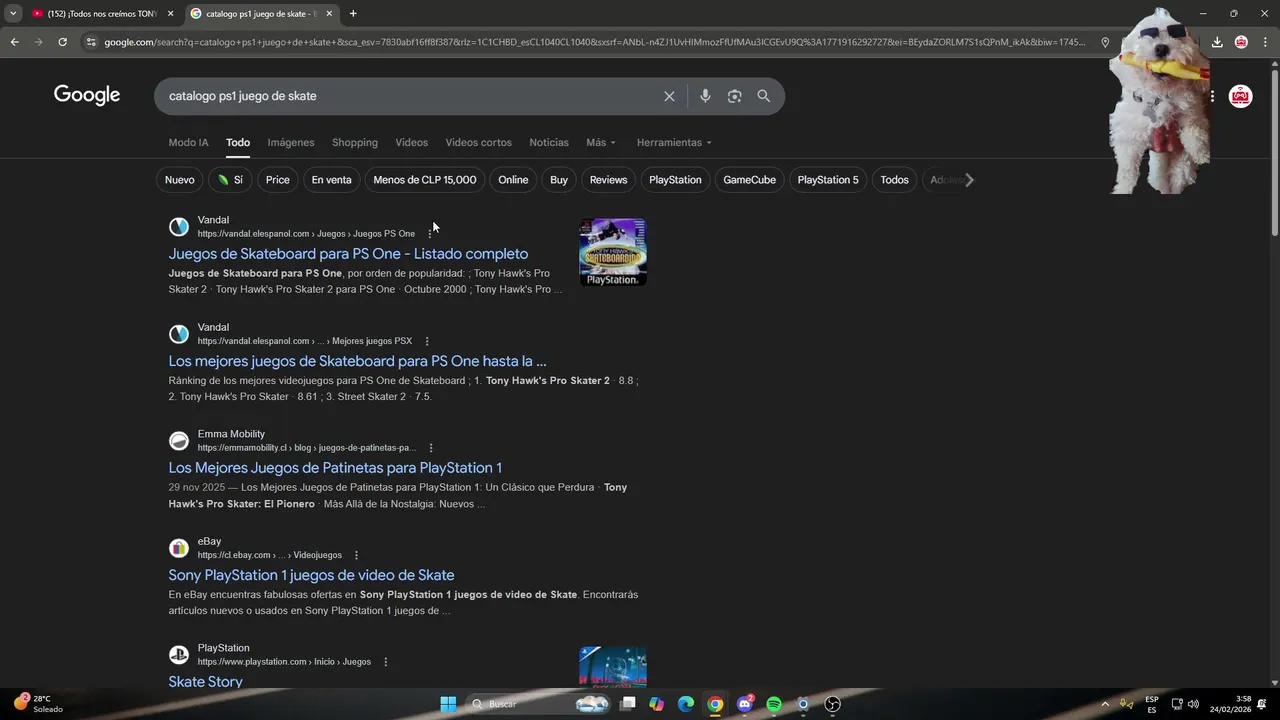The image size is (1280, 720).
Task: Apply the GameCube filter chip
Action: (x=749, y=180)
